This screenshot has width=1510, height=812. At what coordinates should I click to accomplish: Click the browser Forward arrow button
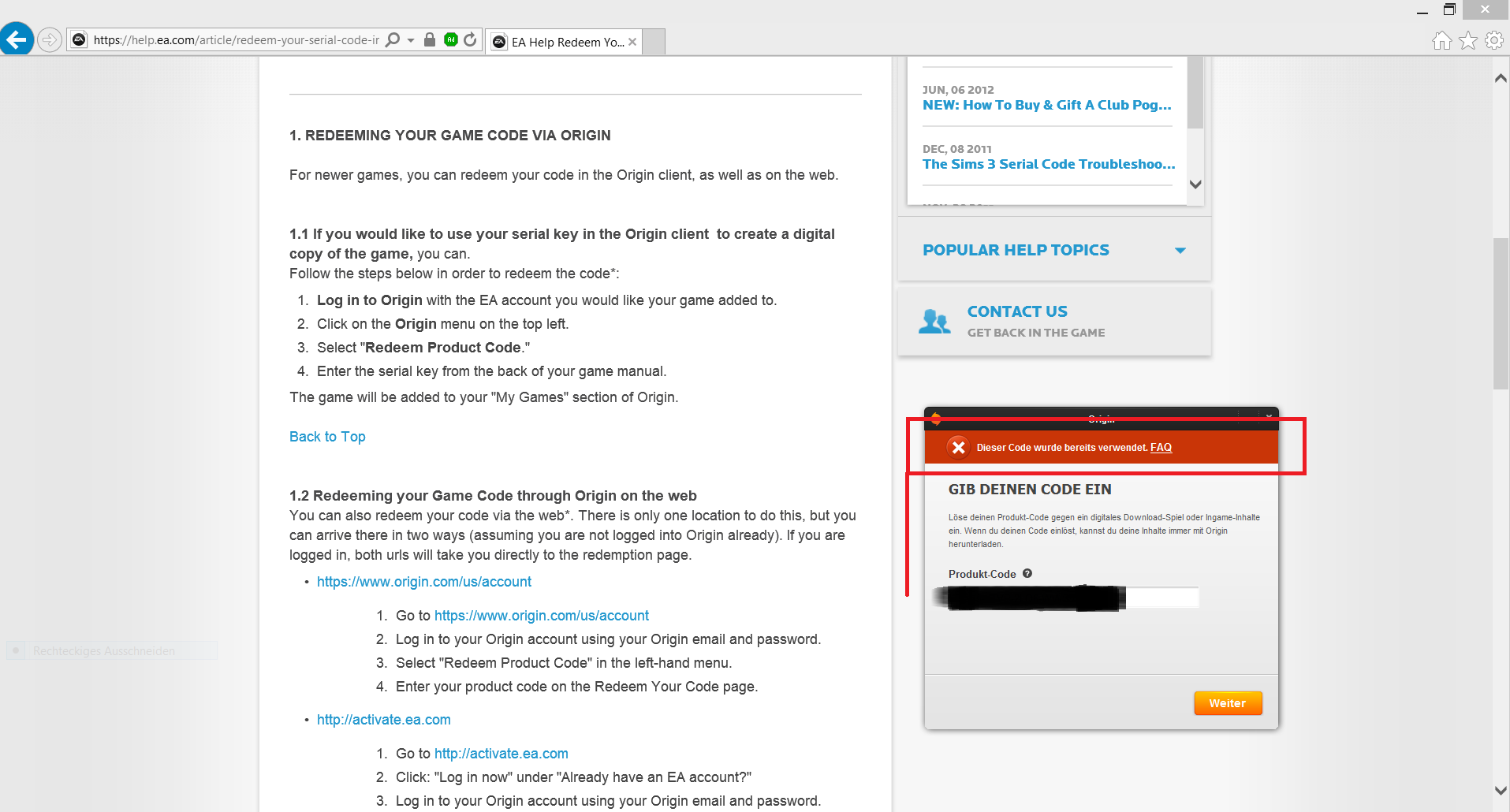pos(50,39)
